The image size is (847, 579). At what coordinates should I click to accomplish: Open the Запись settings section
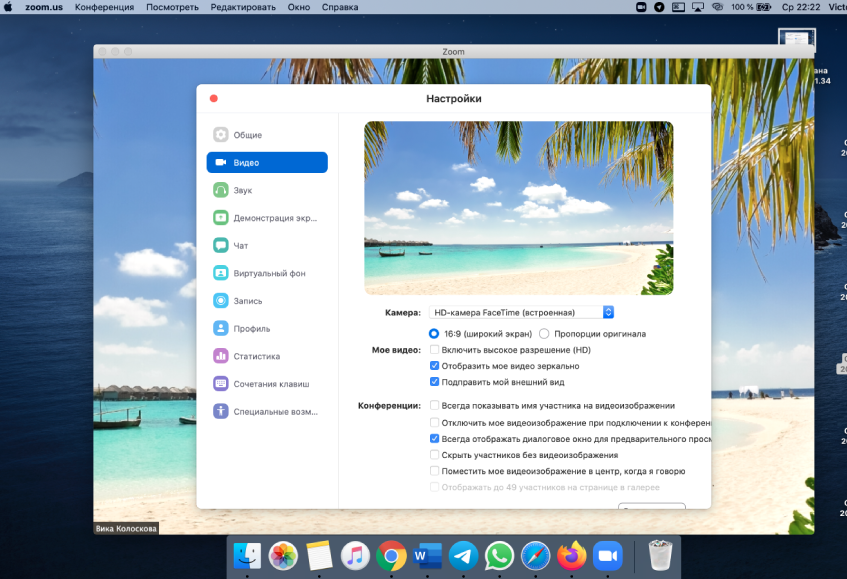click(x=267, y=301)
